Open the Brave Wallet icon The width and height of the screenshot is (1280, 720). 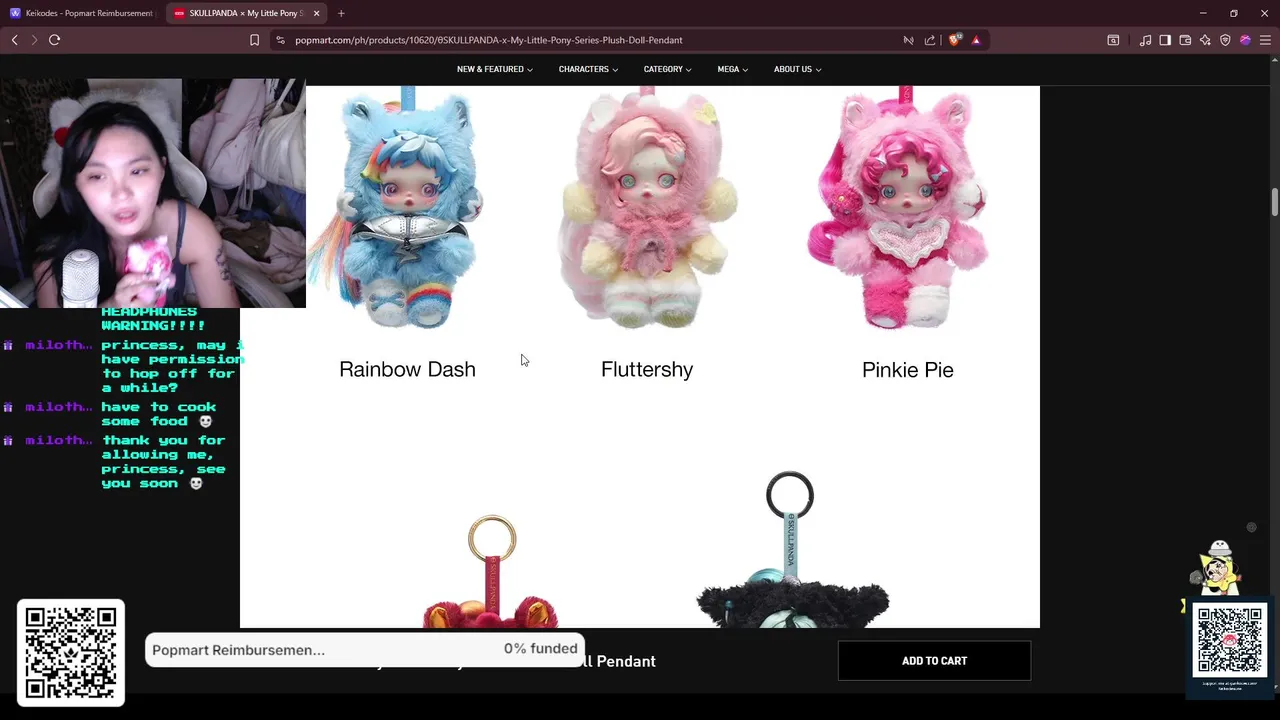tap(1185, 40)
